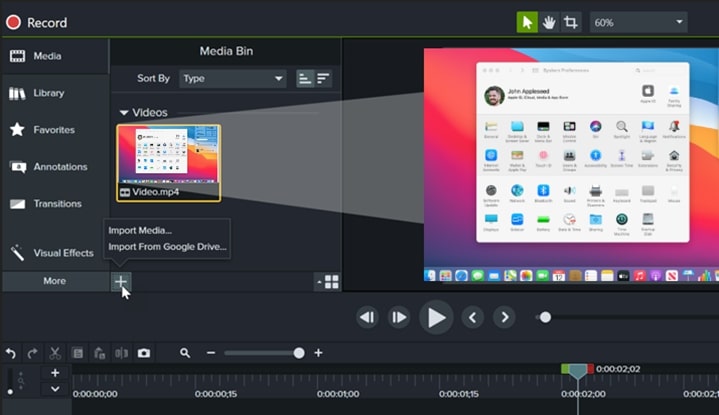Click the timeline magnifier zoom icon
Image resolution: width=719 pixels, height=415 pixels.
click(x=185, y=353)
